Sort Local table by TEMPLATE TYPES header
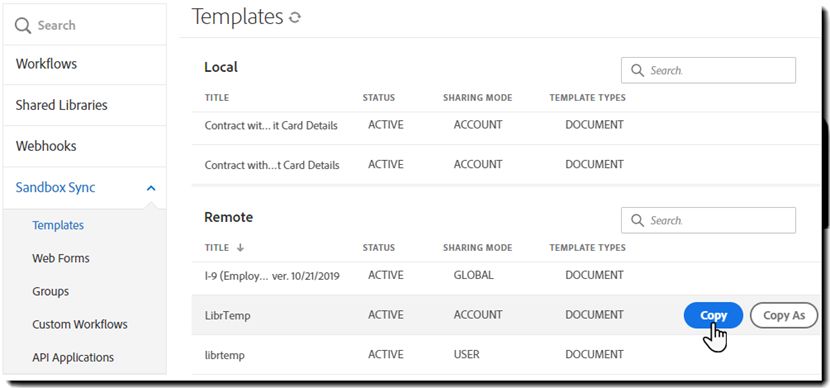830x388 pixels. pyautogui.click(x=588, y=97)
